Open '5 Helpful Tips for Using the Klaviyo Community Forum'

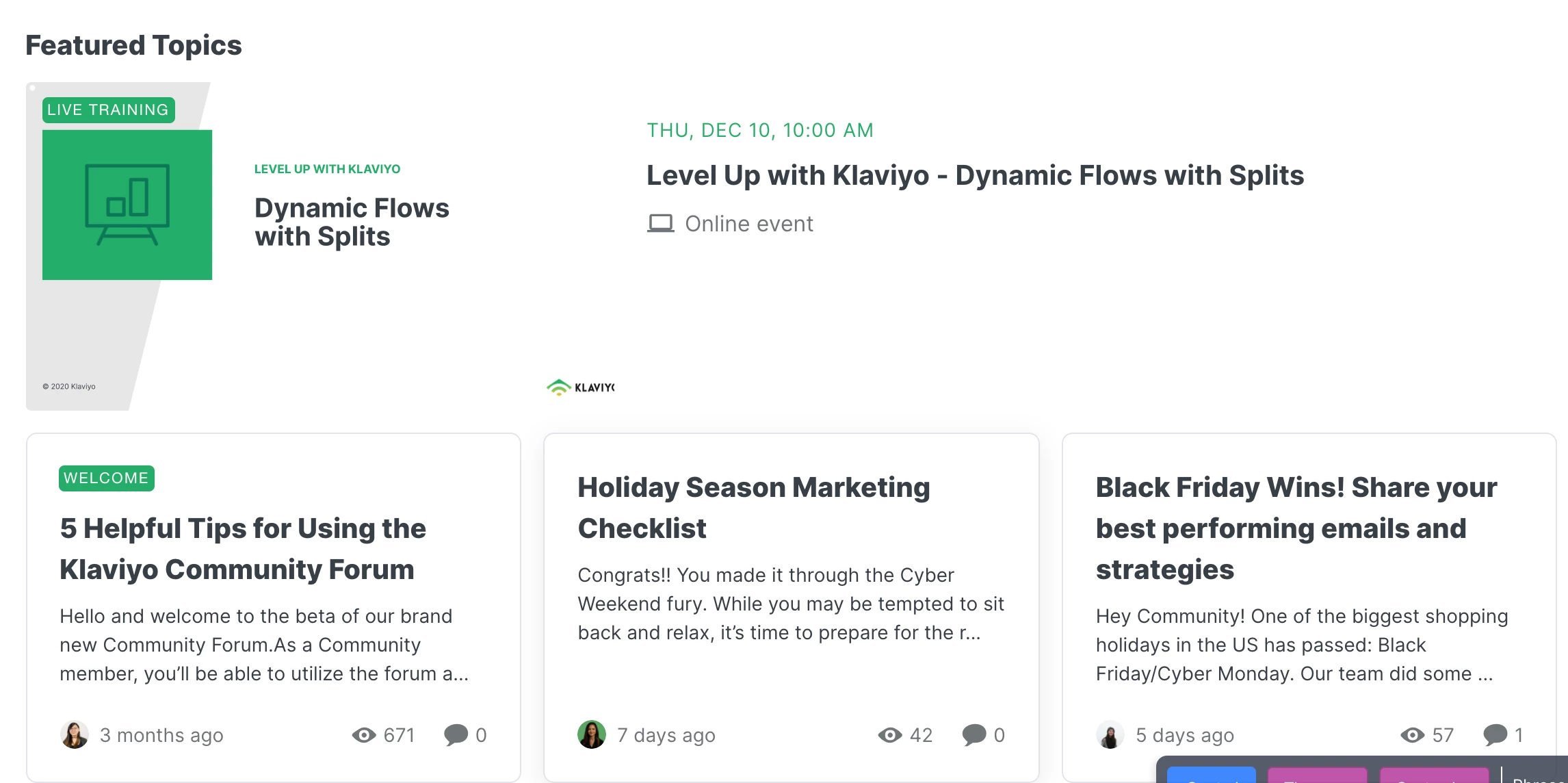(x=243, y=549)
